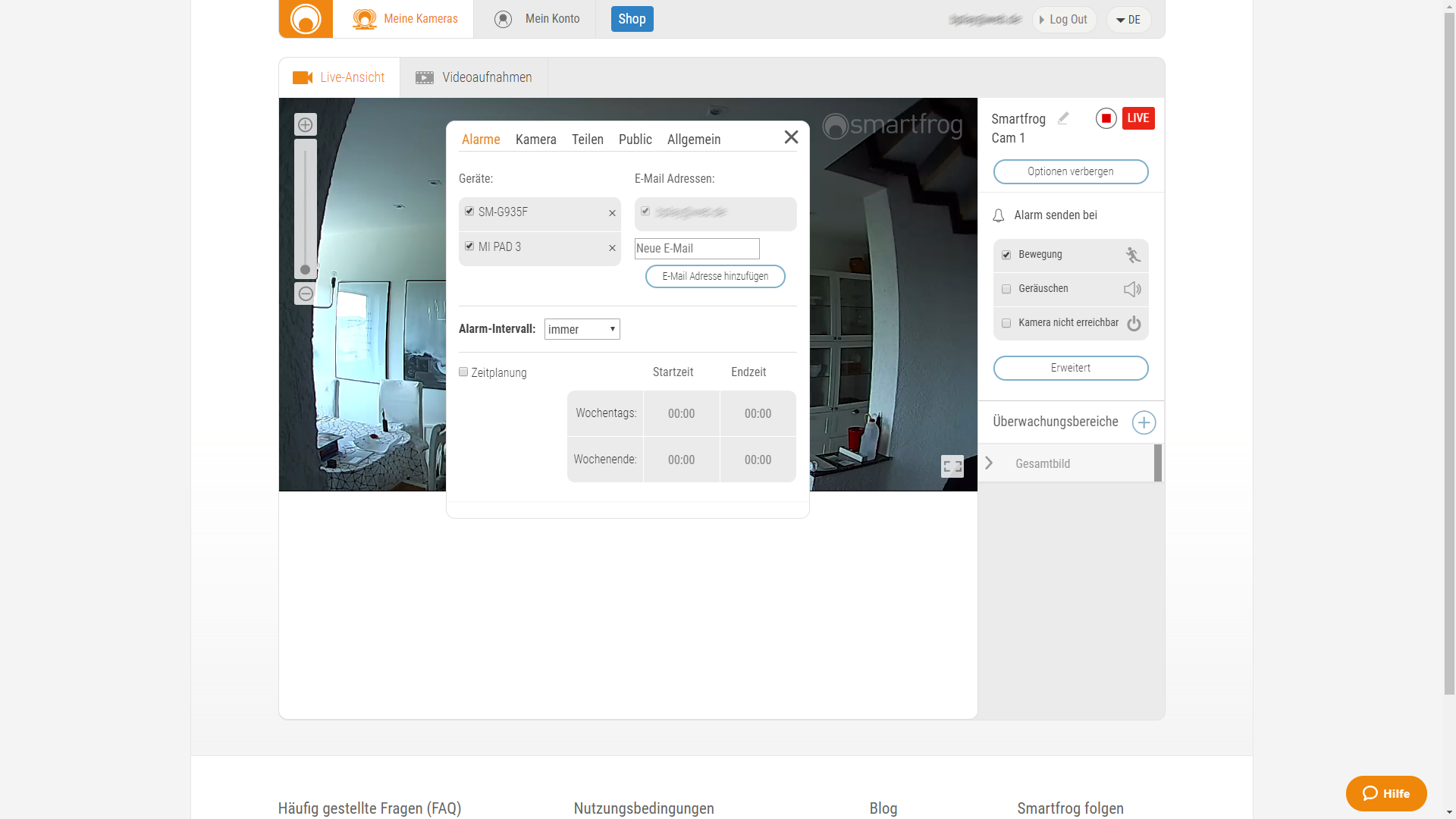Click the pencil edit camera name icon
The image size is (1456, 819).
point(1063,118)
